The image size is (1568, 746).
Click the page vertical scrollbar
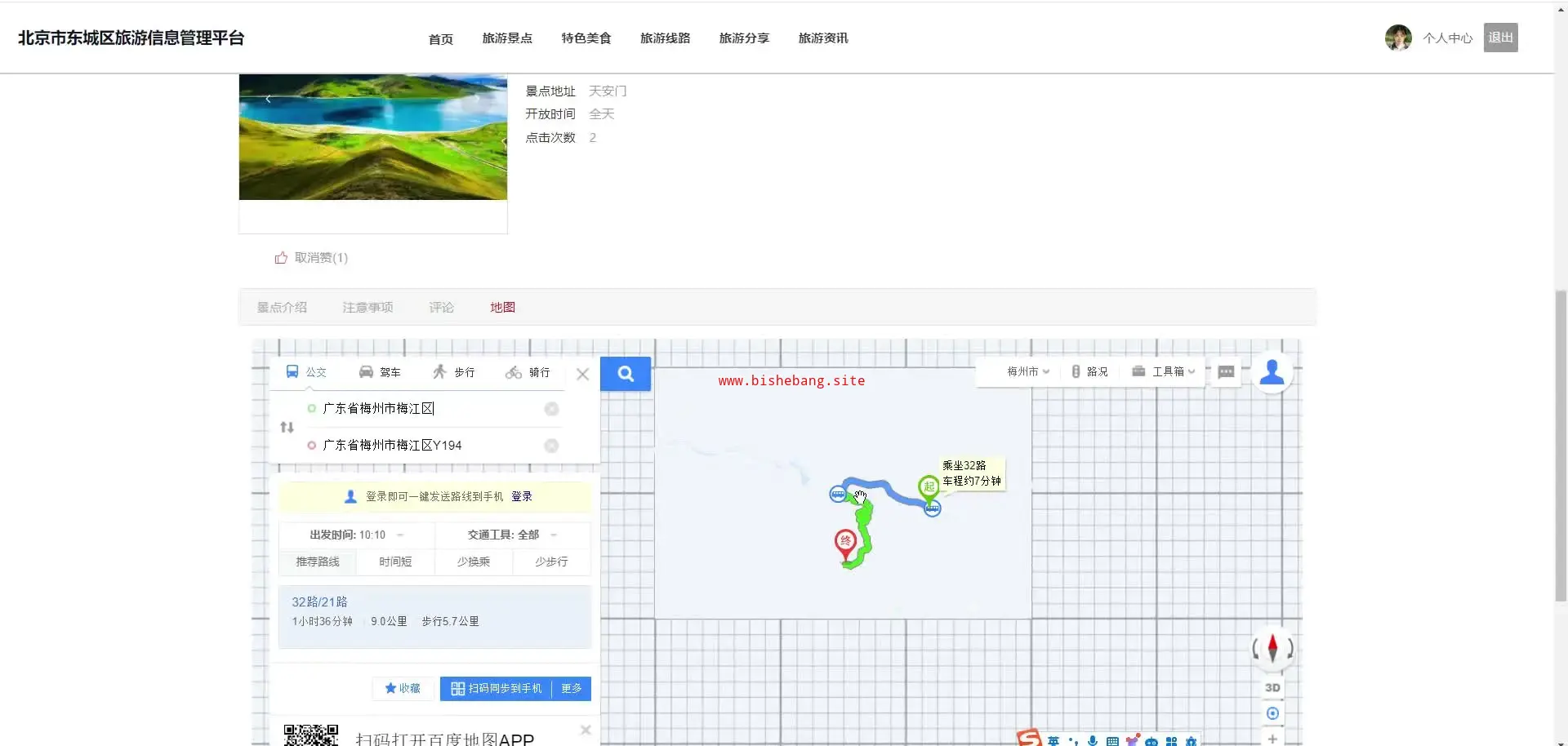click(1561, 445)
